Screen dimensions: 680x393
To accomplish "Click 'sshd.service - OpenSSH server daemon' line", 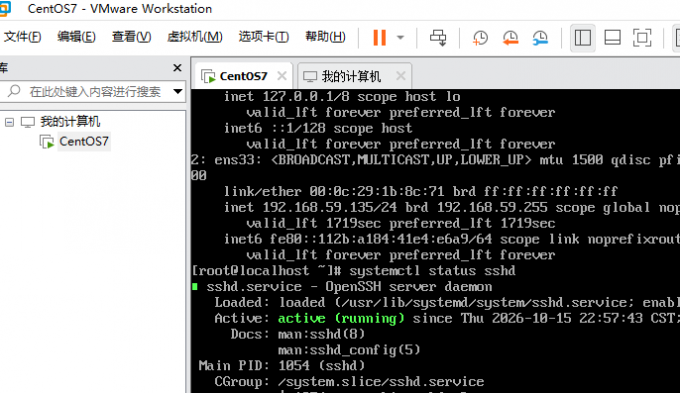I will pos(349,287).
